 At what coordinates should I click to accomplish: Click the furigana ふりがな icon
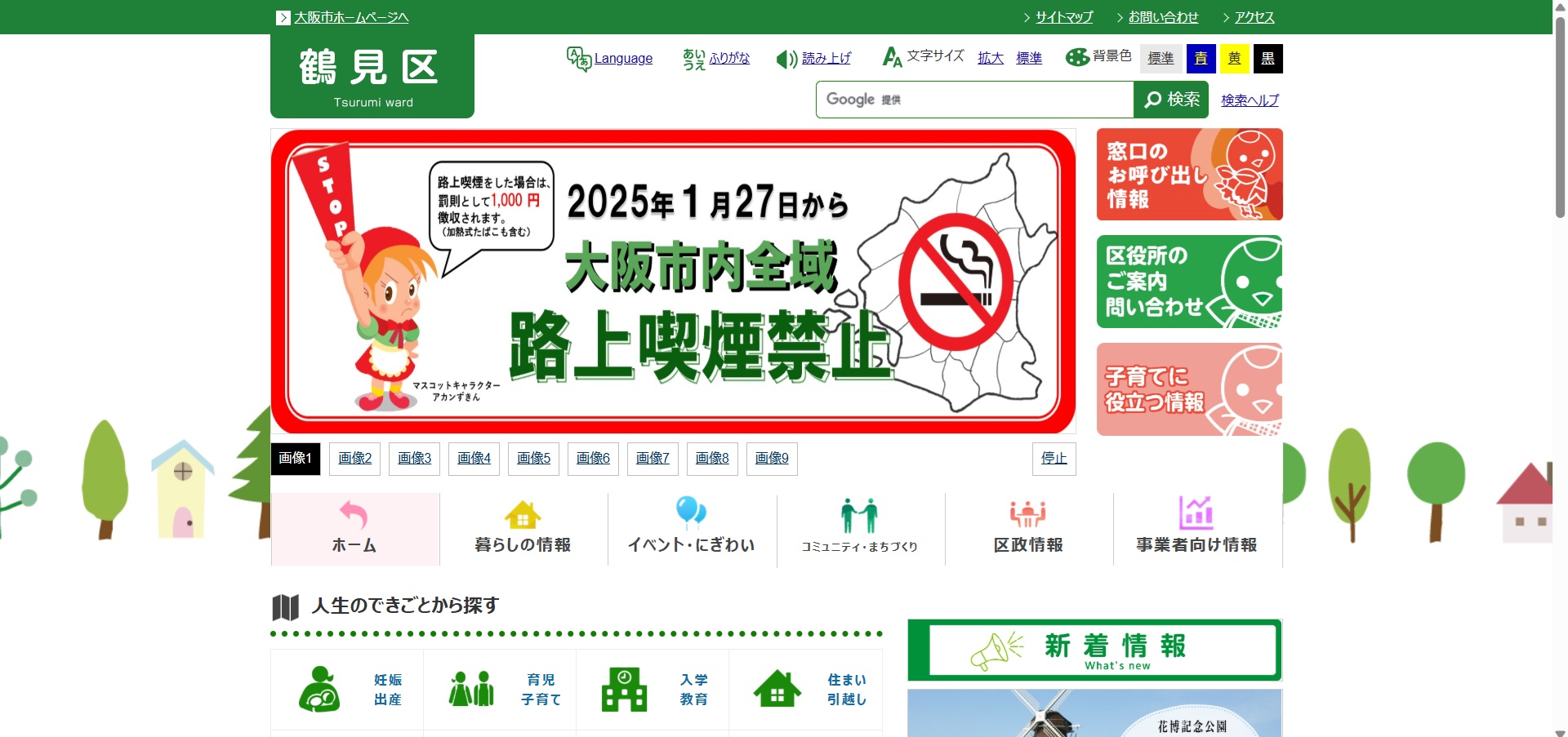[694, 59]
